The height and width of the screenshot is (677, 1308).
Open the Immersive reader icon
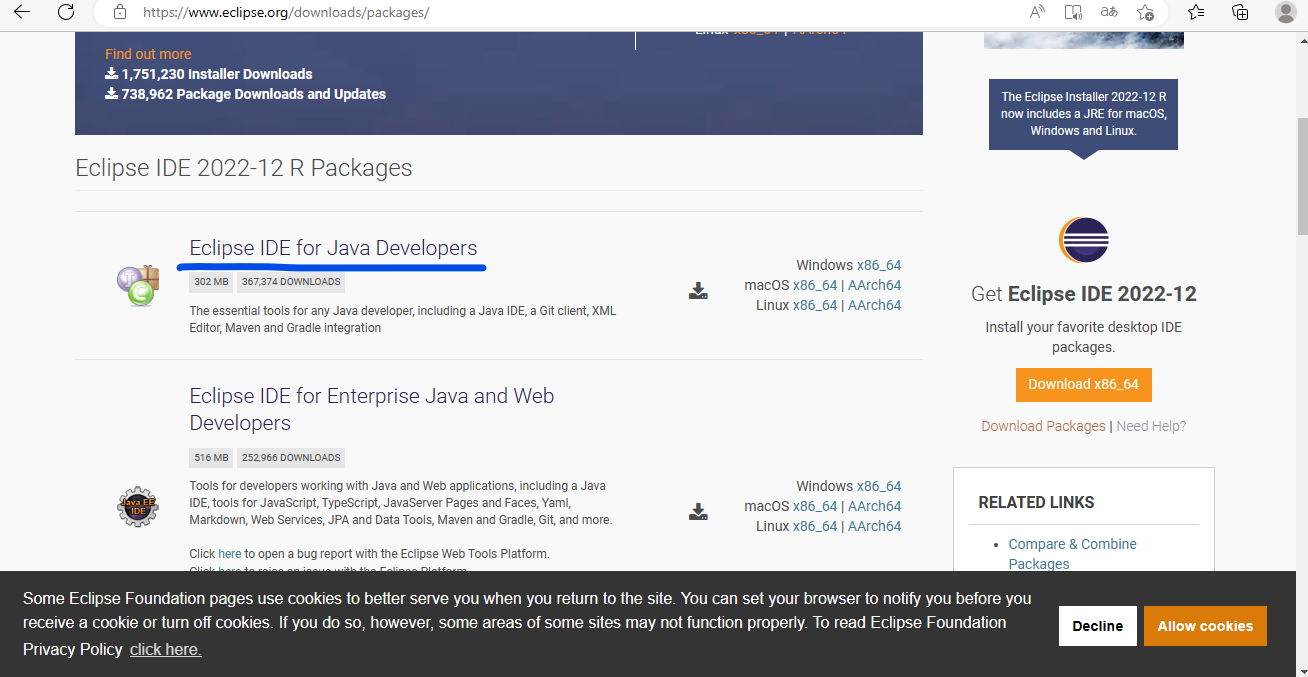(x=1073, y=12)
